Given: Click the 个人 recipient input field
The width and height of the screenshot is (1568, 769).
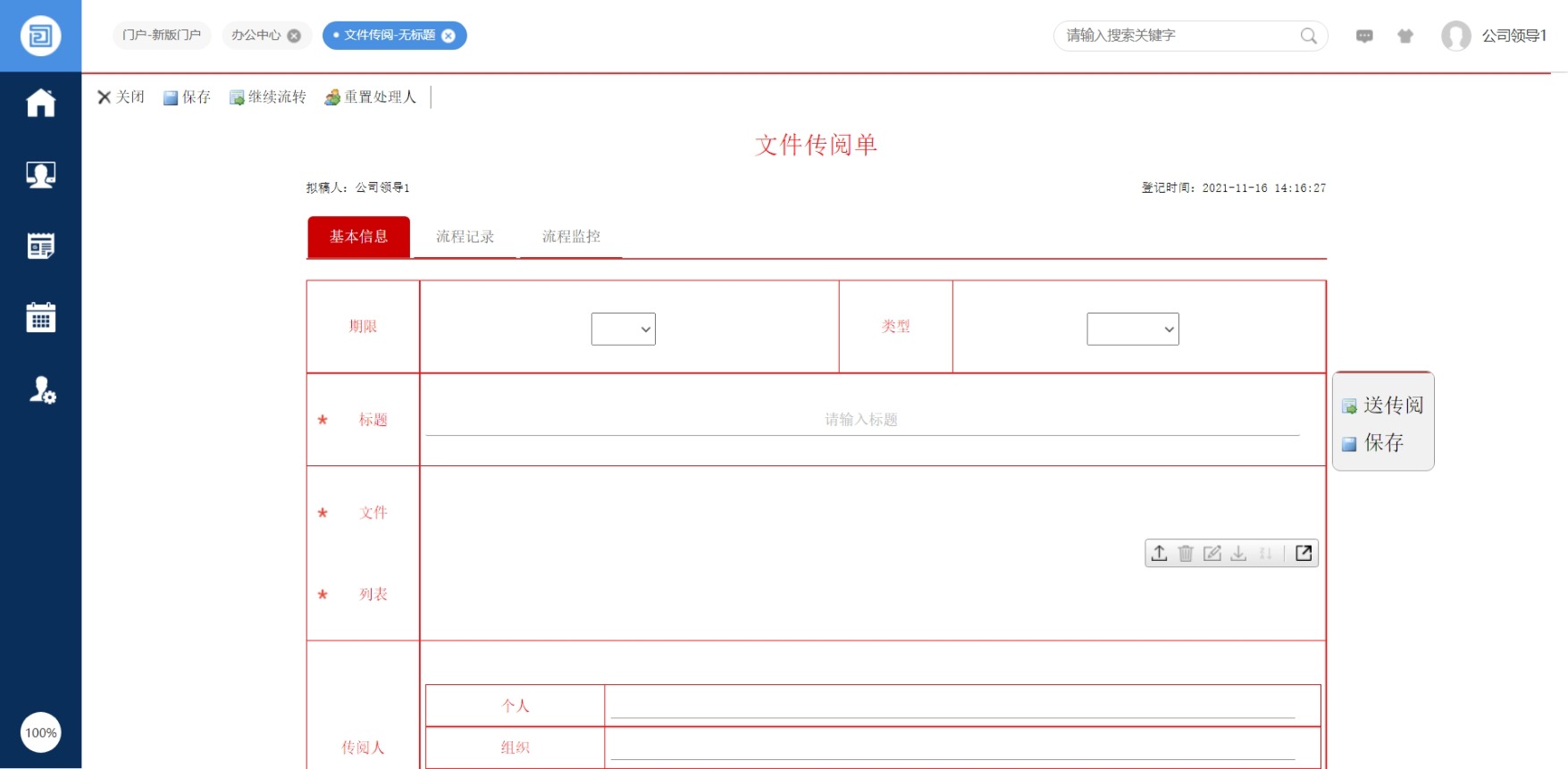Looking at the screenshot, I should pyautogui.click(x=952, y=706).
